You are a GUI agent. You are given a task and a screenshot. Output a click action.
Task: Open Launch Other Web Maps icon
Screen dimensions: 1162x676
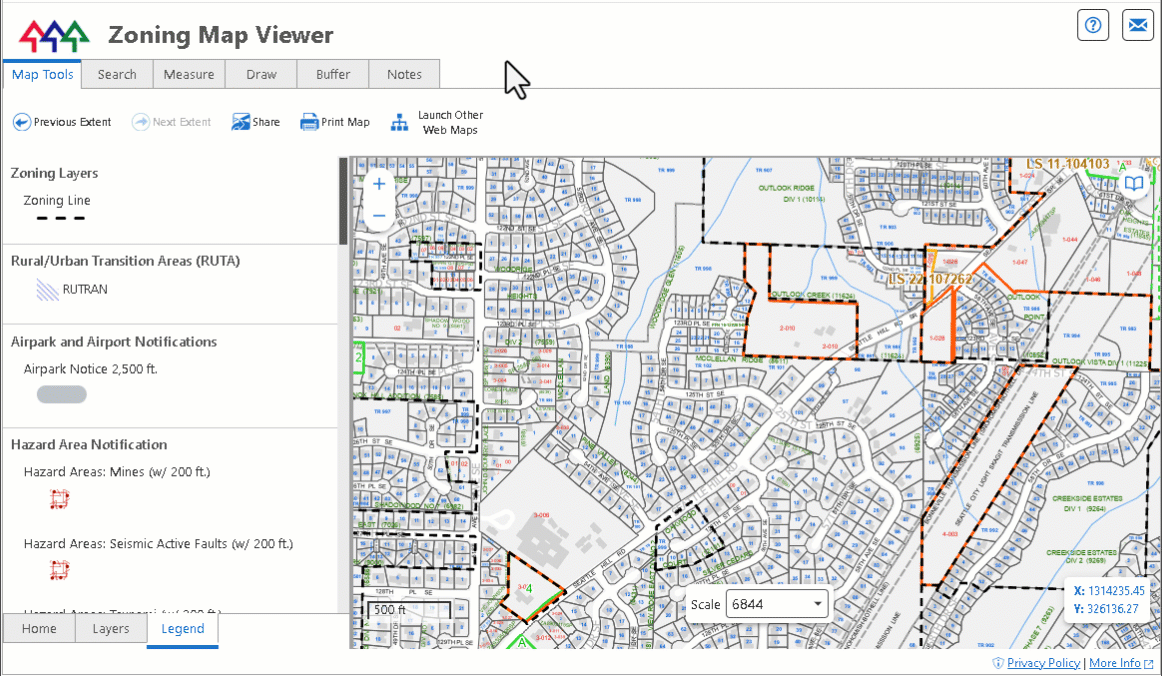(399, 122)
